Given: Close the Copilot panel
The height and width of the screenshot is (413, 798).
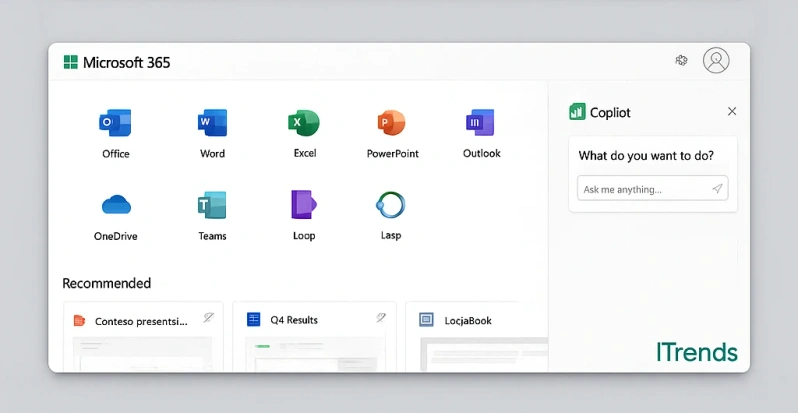Looking at the screenshot, I should click(x=732, y=112).
